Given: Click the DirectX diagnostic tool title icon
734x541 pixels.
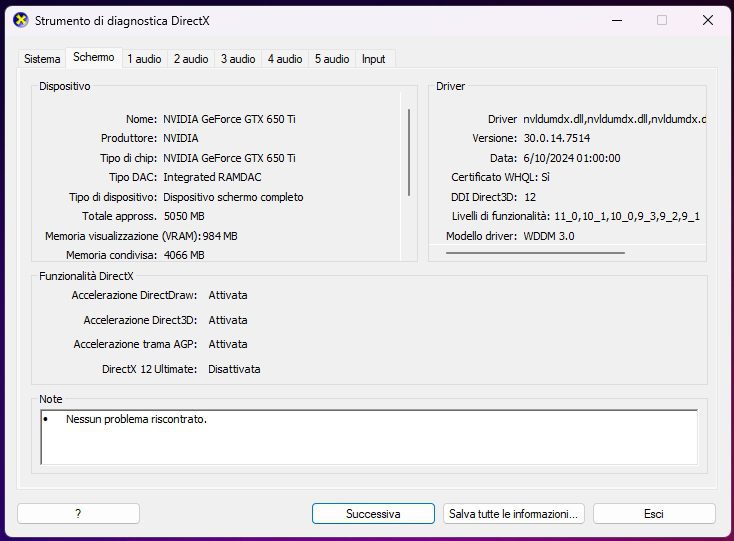Looking at the screenshot, I should [x=21, y=21].
